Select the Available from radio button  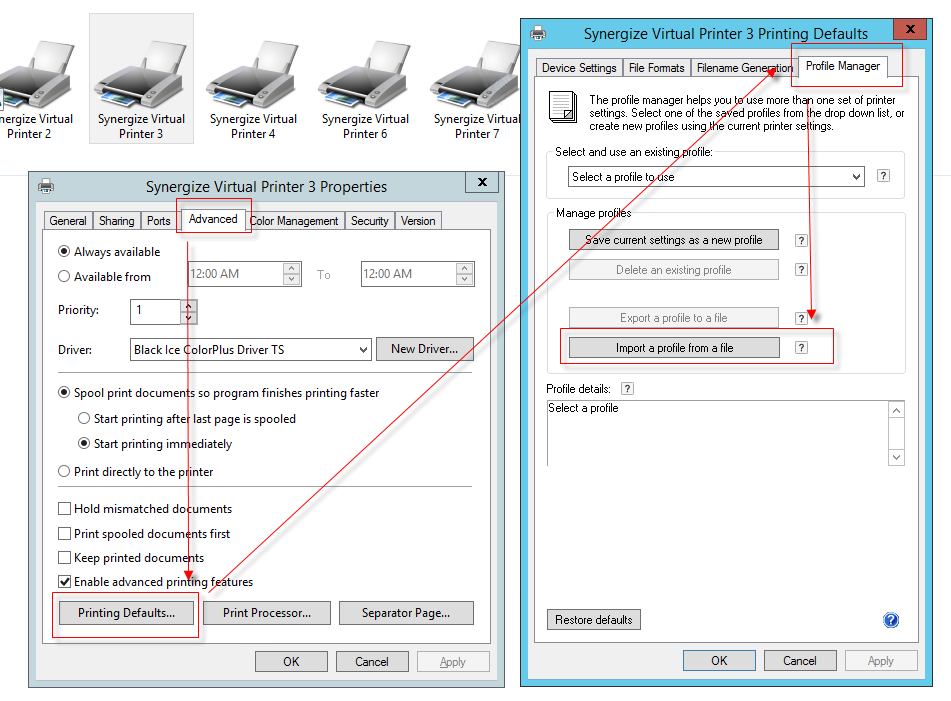click(64, 277)
